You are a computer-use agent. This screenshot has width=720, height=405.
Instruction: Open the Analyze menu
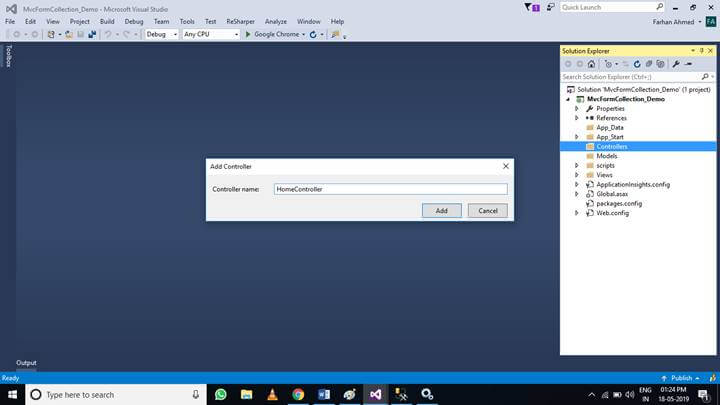276,22
